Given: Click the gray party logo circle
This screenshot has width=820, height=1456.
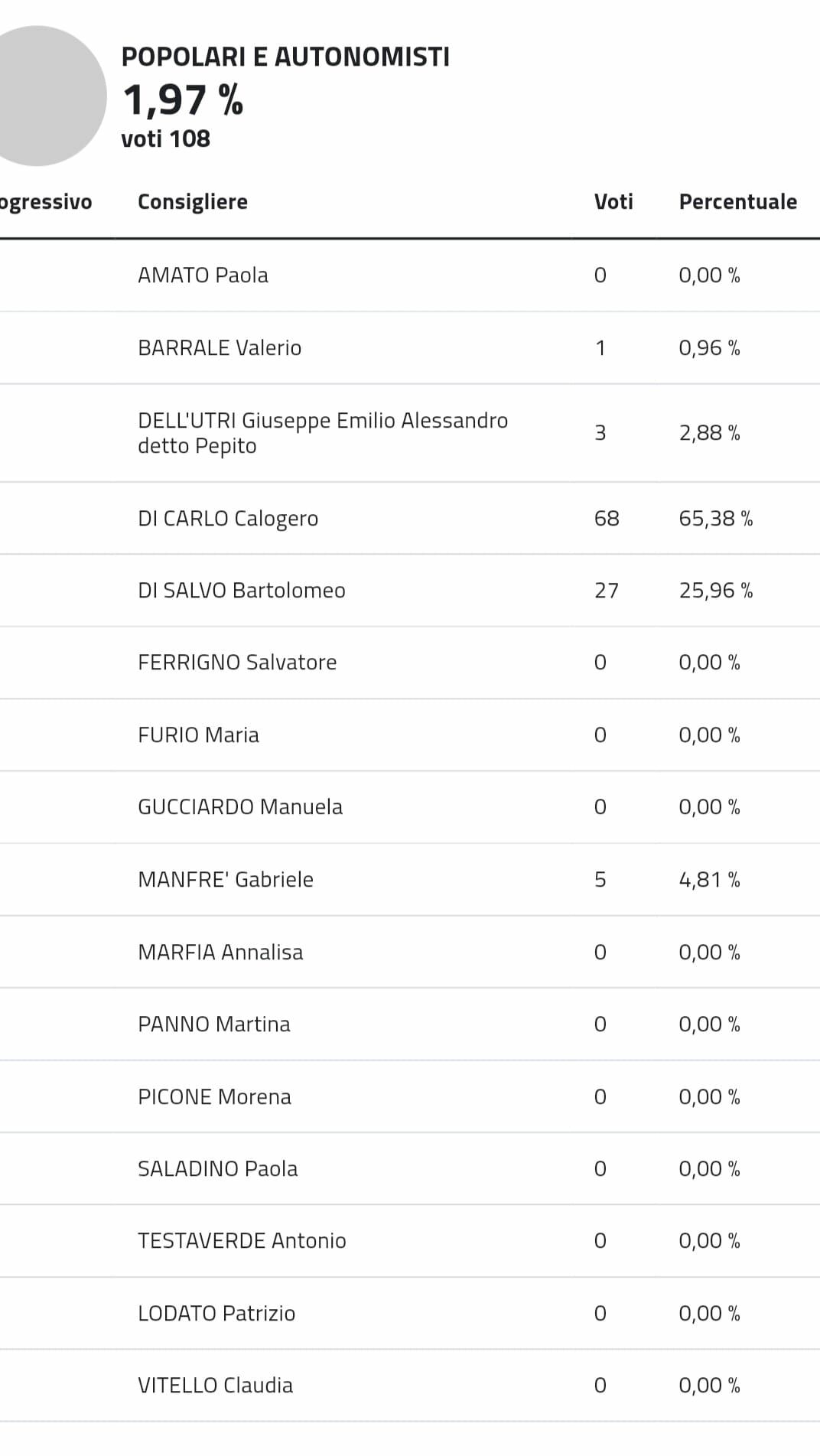Looking at the screenshot, I should tap(46, 96).
